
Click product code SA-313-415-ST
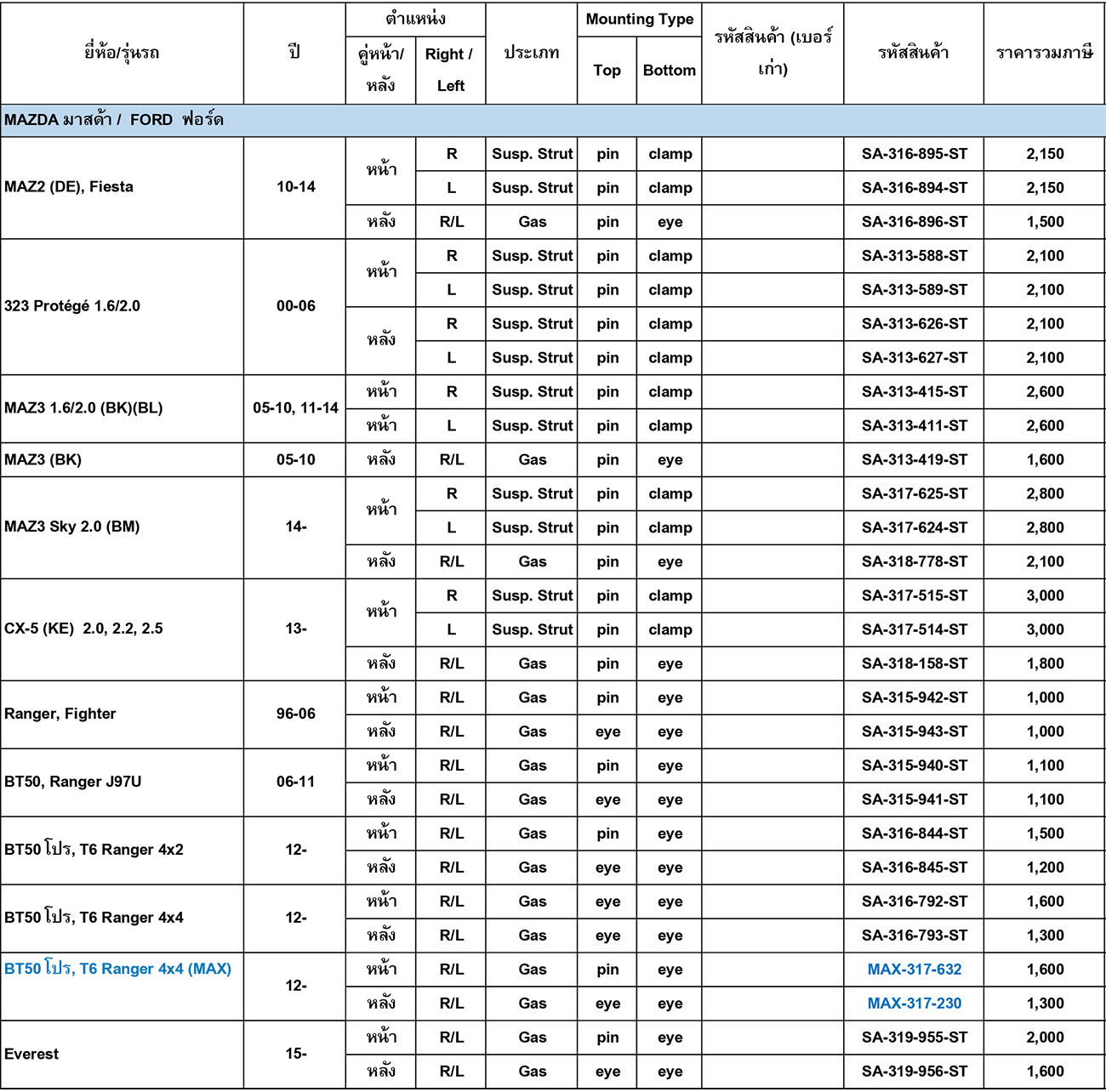tap(914, 392)
